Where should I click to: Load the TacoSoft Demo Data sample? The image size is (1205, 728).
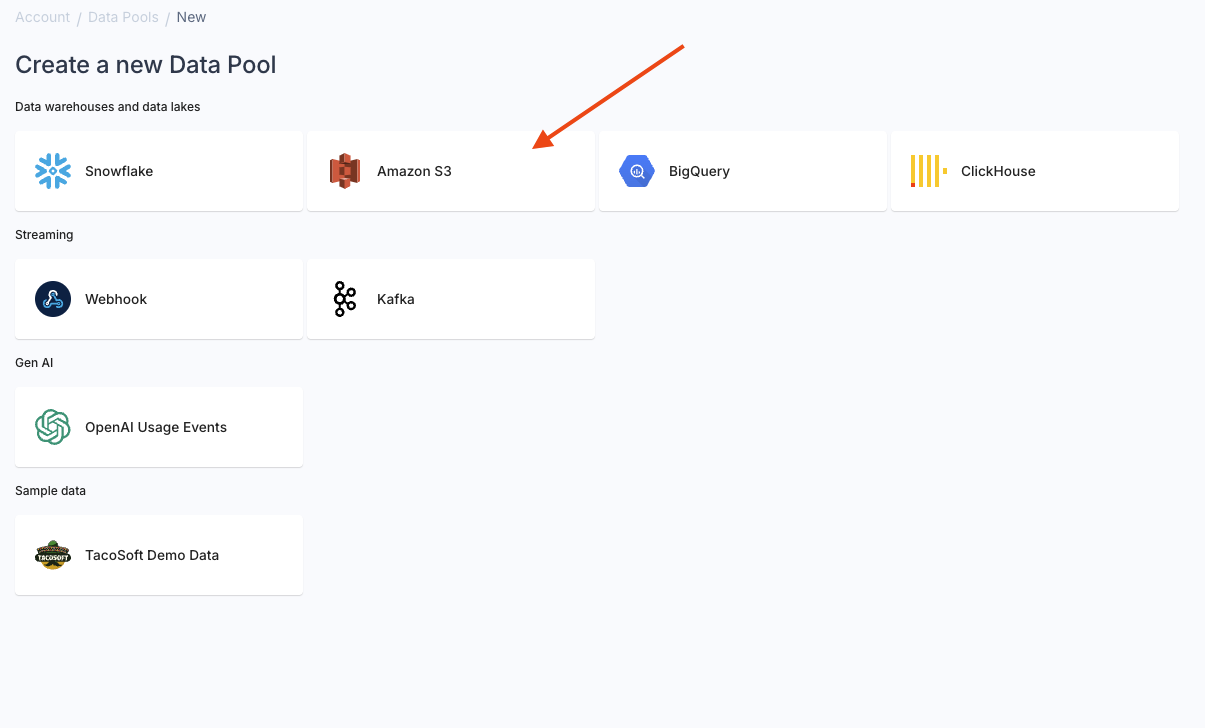click(x=158, y=555)
